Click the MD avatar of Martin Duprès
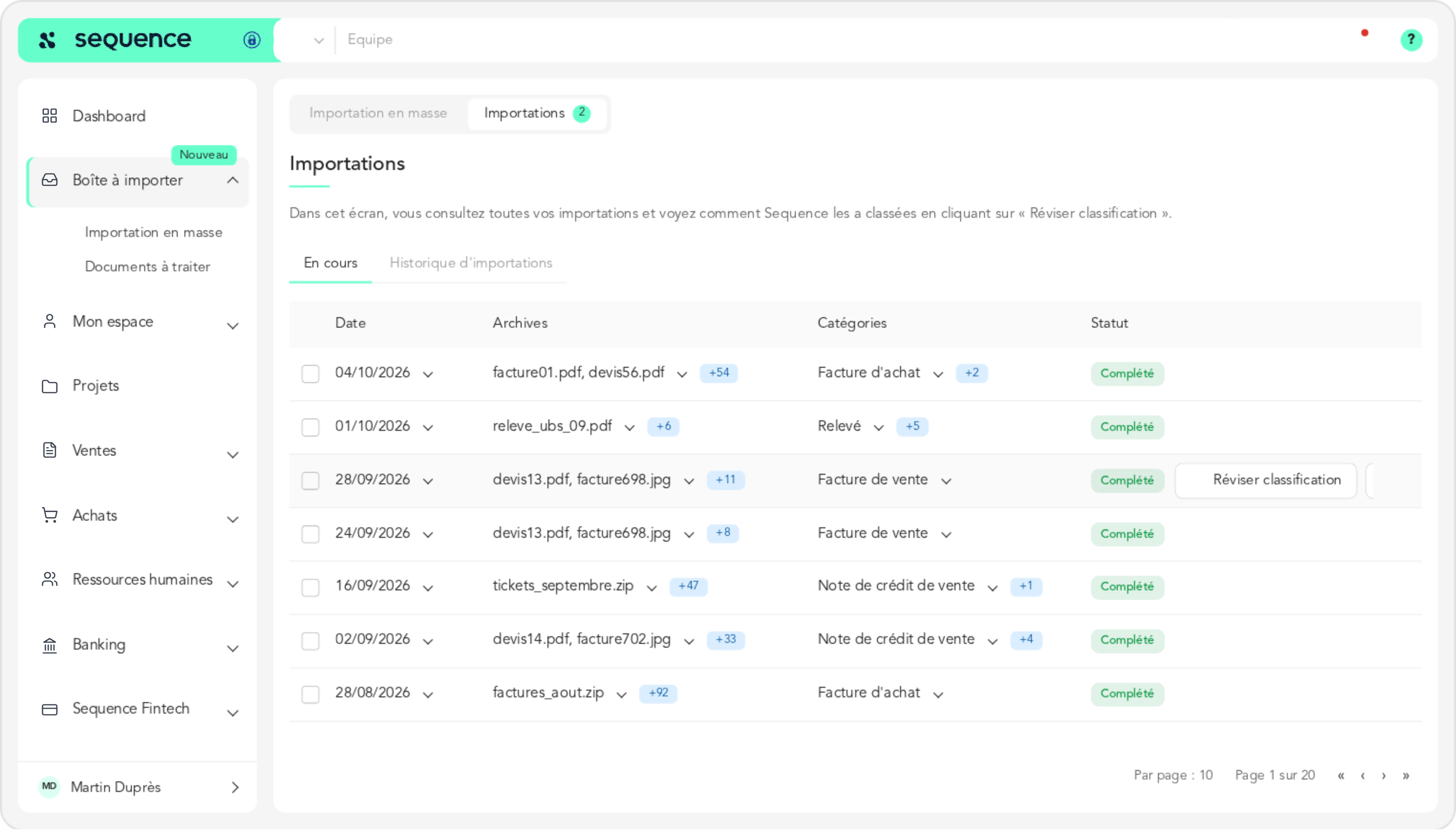Viewport: 1456px width, 833px height. pos(49,787)
